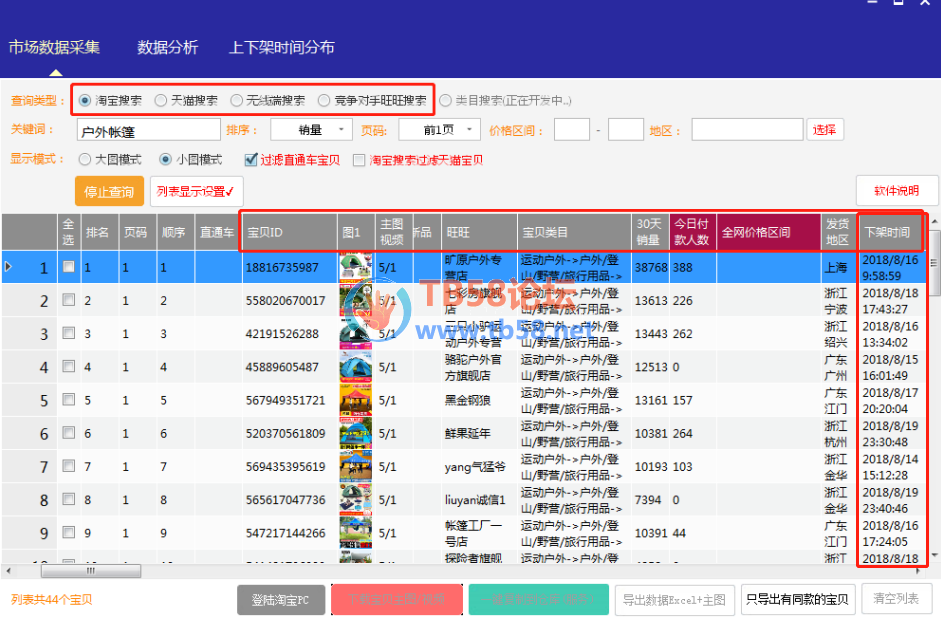Sort by 宝贝ID column header
Viewport: 941px width, 620px height.
(x=289, y=232)
